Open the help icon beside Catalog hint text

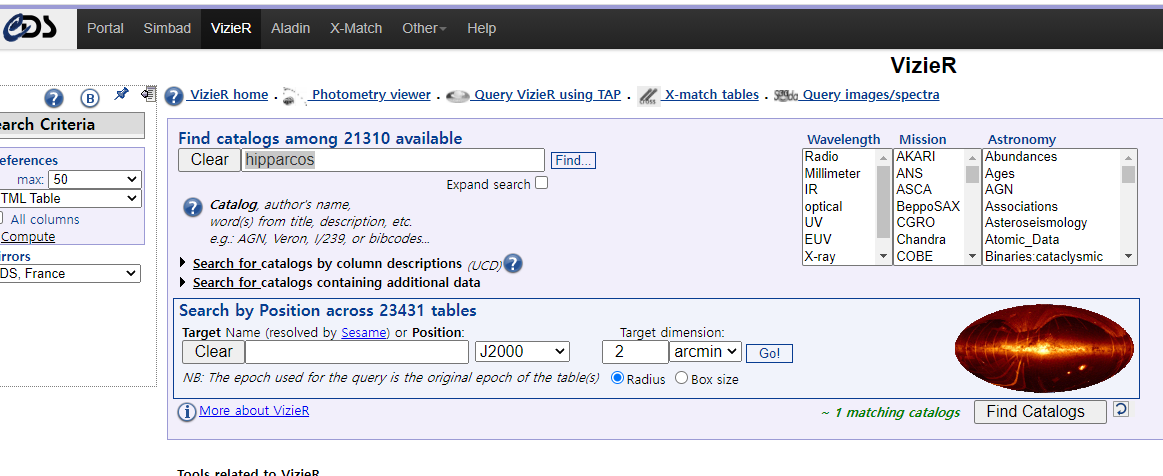click(x=192, y=207)
